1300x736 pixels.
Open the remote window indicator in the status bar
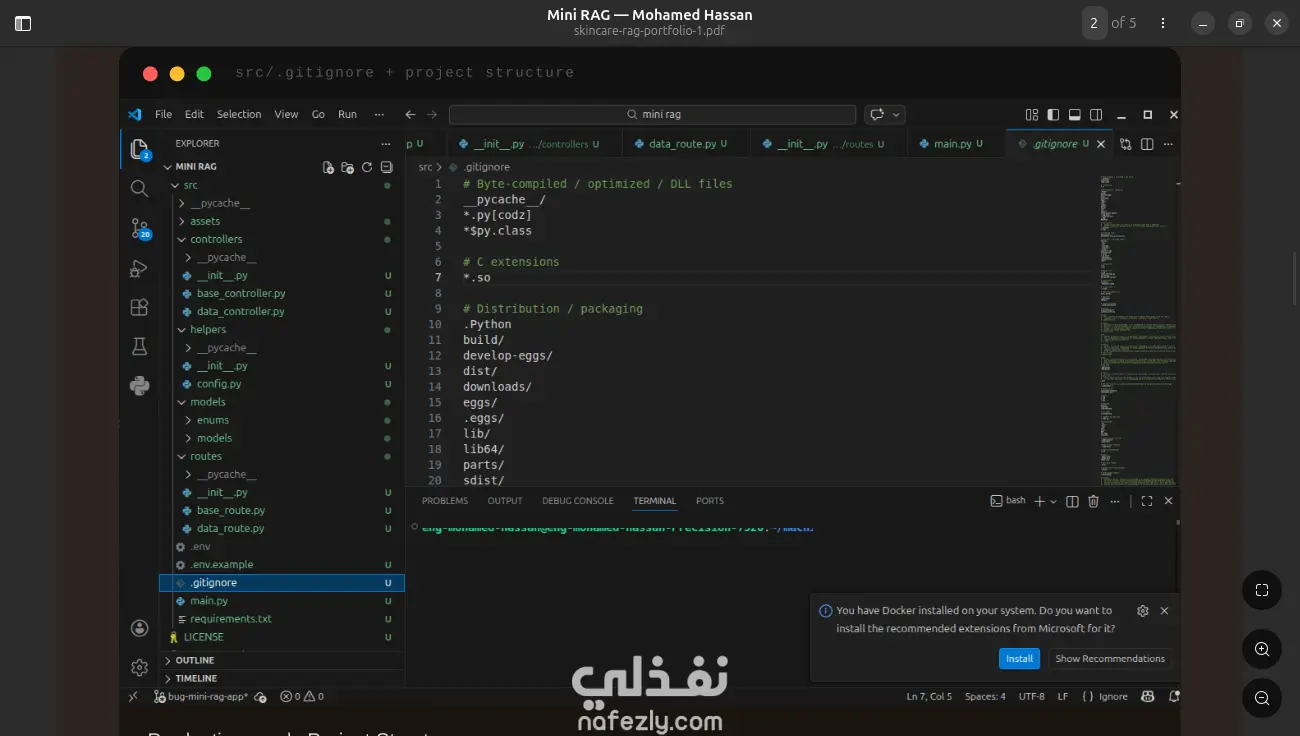pyautogui.click(x=133, y=696)
